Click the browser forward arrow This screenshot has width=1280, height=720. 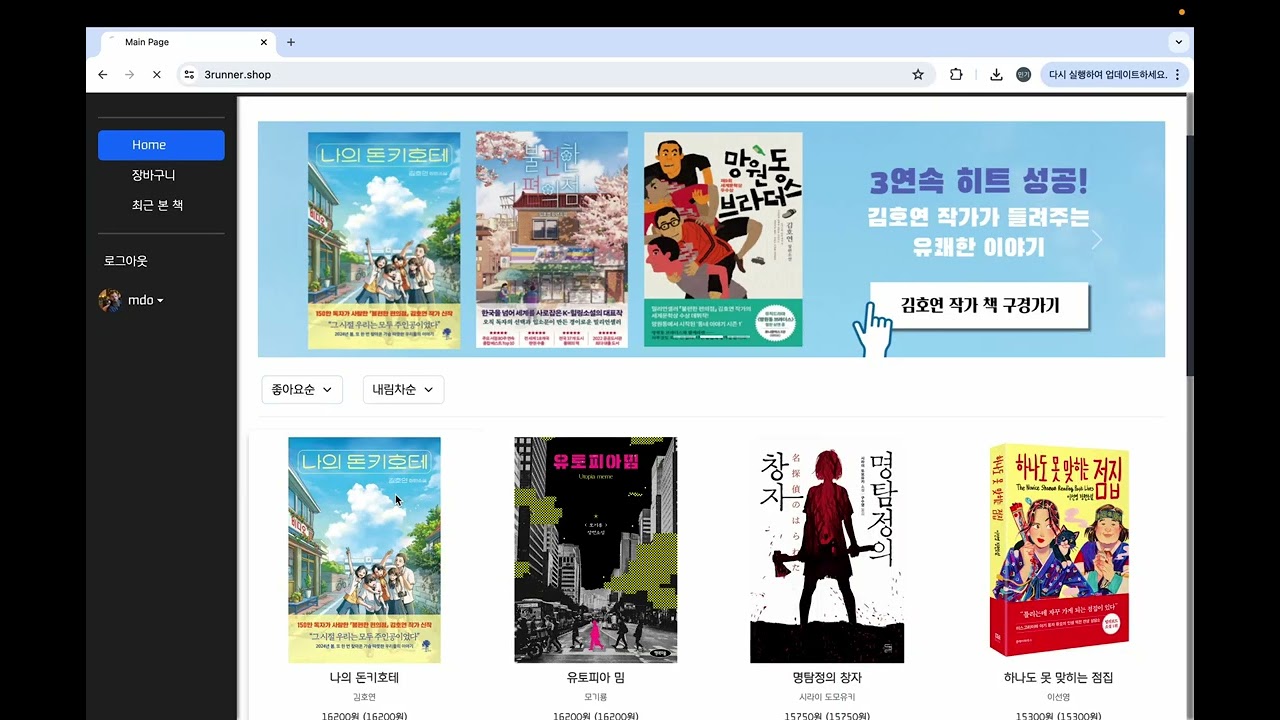[129, 75]
